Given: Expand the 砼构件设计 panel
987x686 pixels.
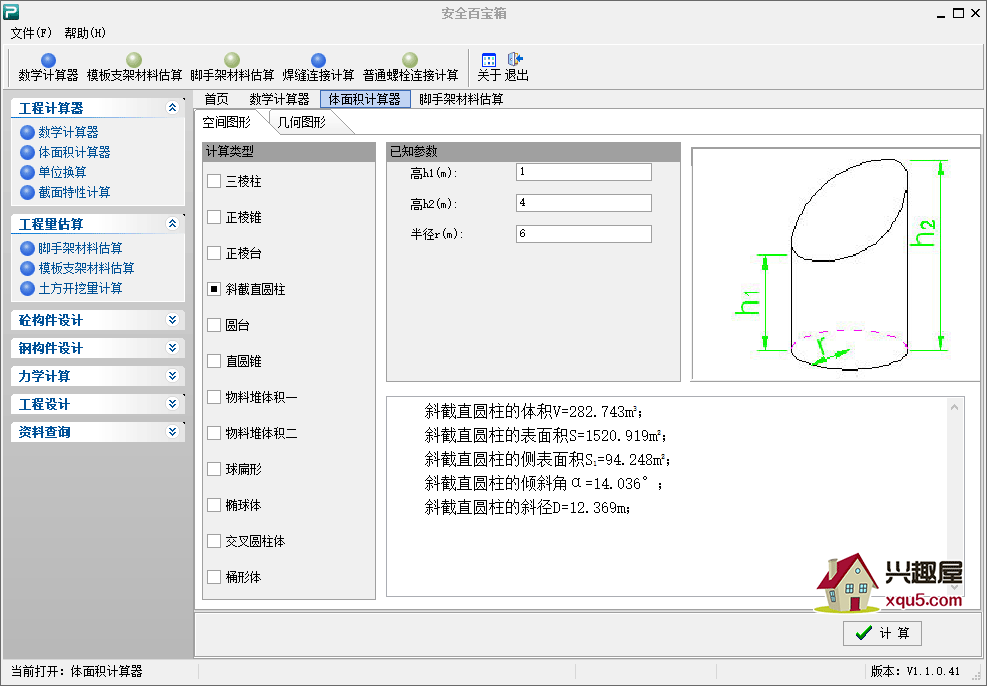Looking at the screenshot, I should click(x=172, y=320).
